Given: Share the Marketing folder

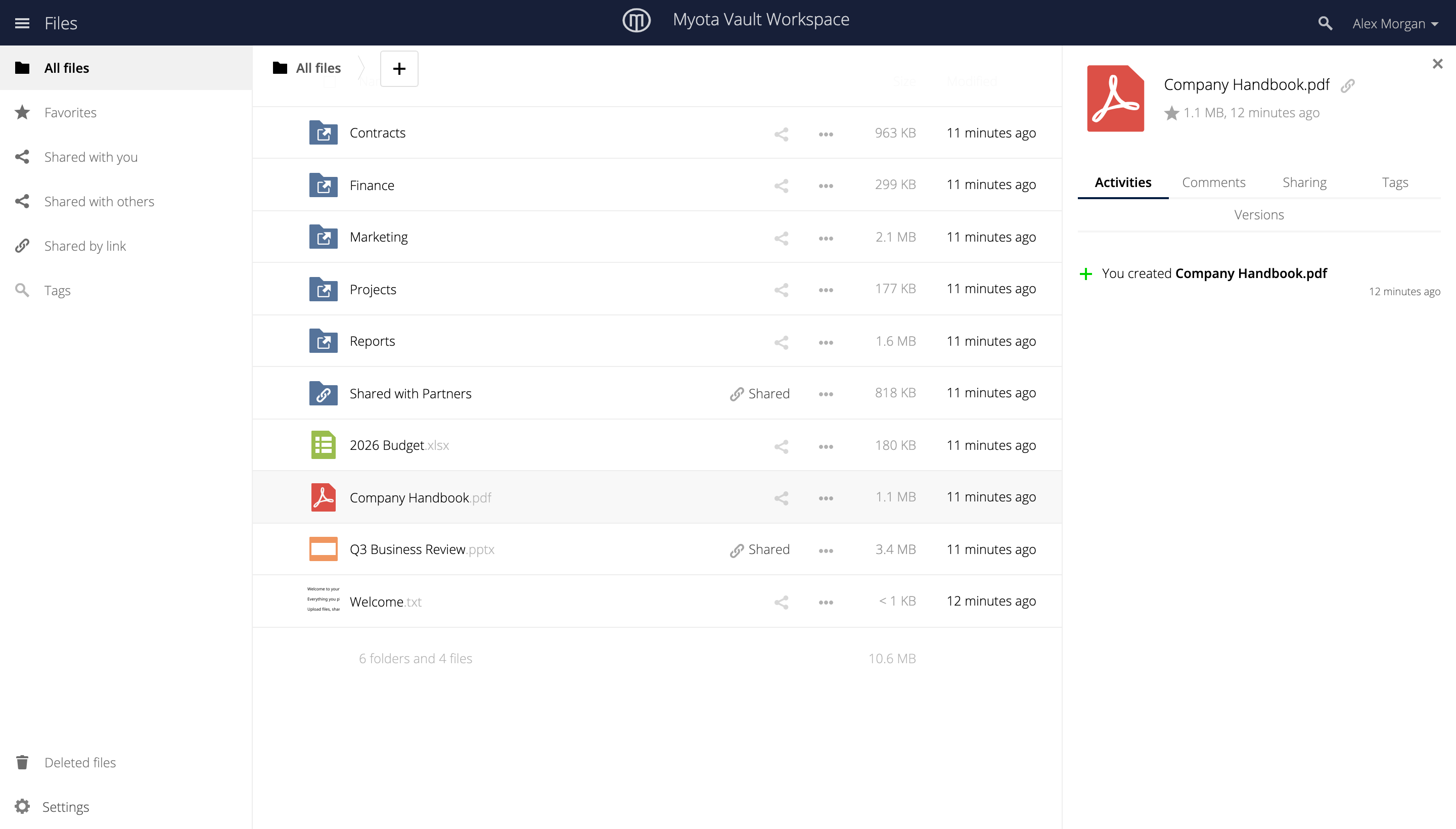Looking at the screenshot, I should click(x=781, y=238).
